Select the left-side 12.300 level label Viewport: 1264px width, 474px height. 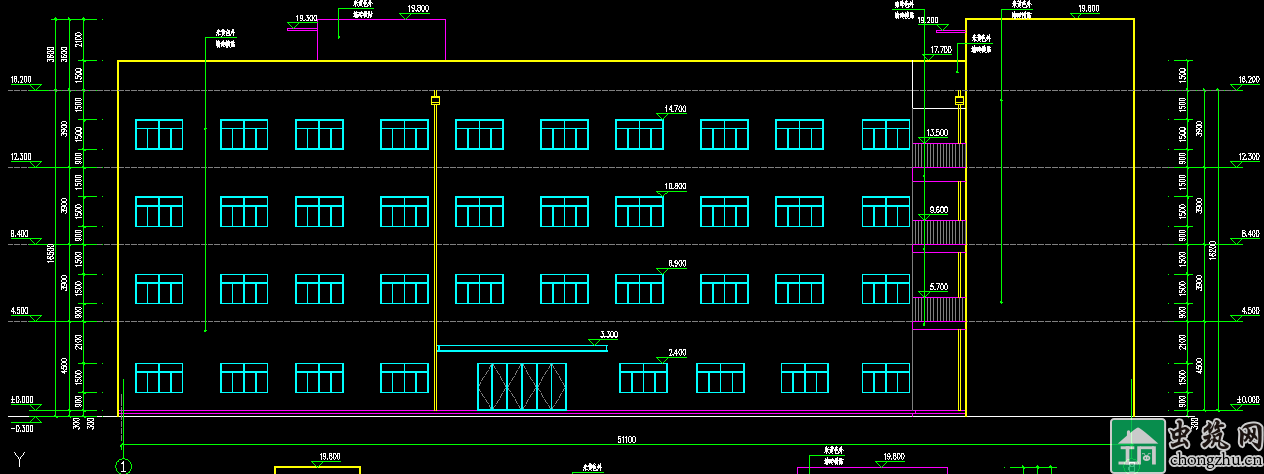tap(21, 157)
